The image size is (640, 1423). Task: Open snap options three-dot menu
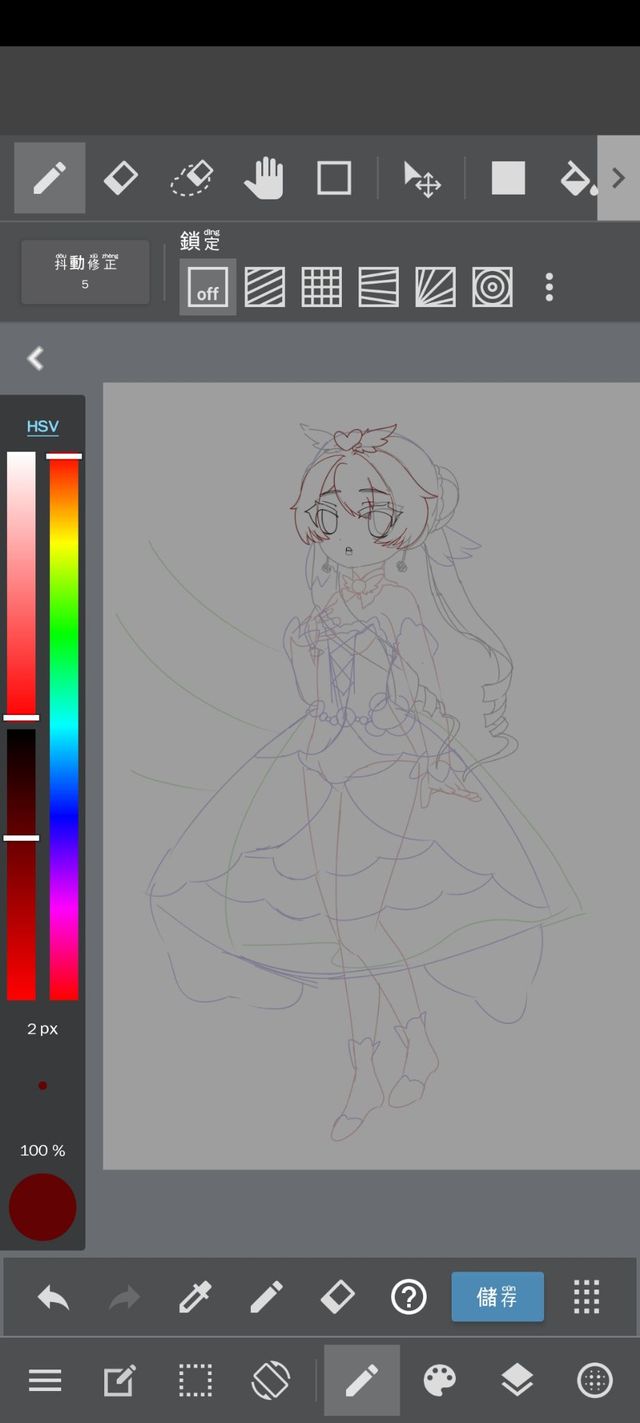[549, 288]
